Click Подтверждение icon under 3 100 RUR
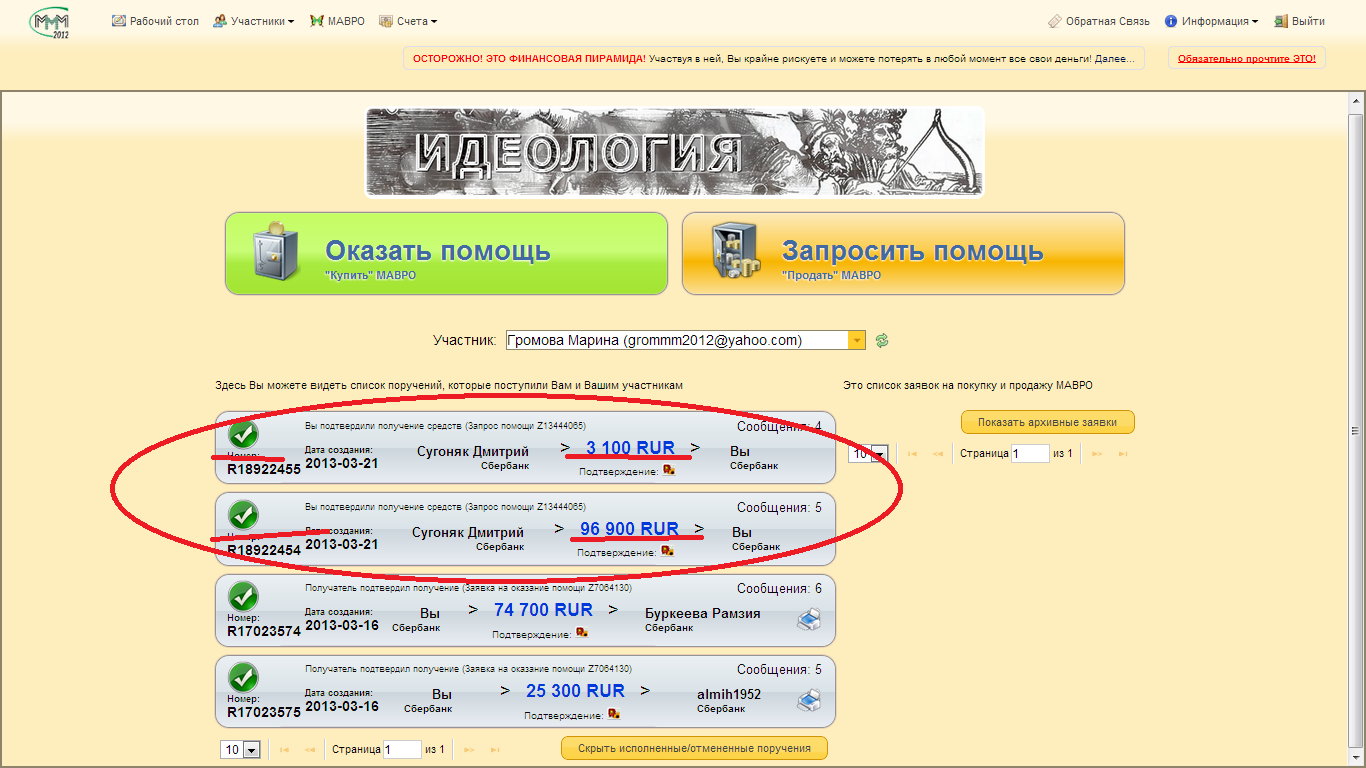 [x=668, y=470]
